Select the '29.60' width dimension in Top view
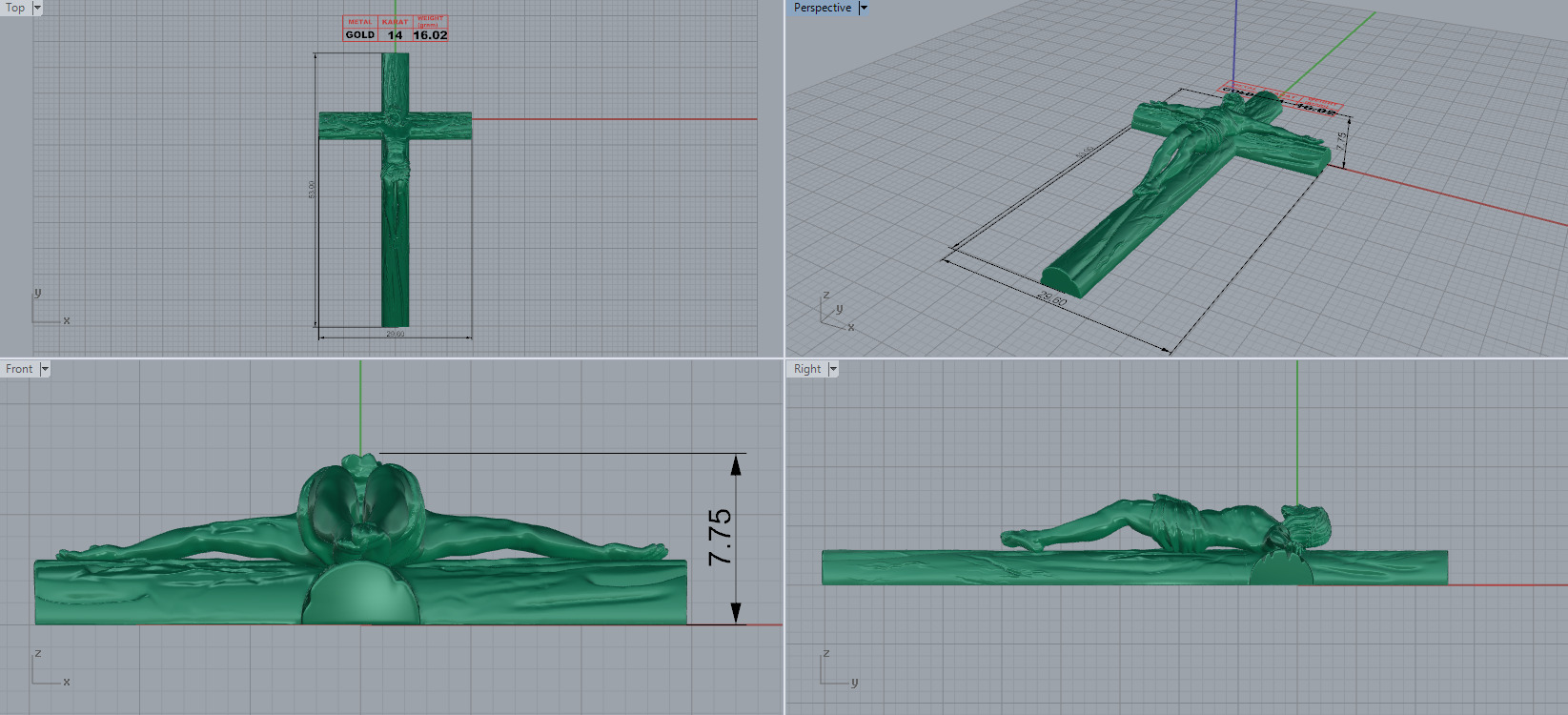Screen dimensions: 1568x715 396,334
